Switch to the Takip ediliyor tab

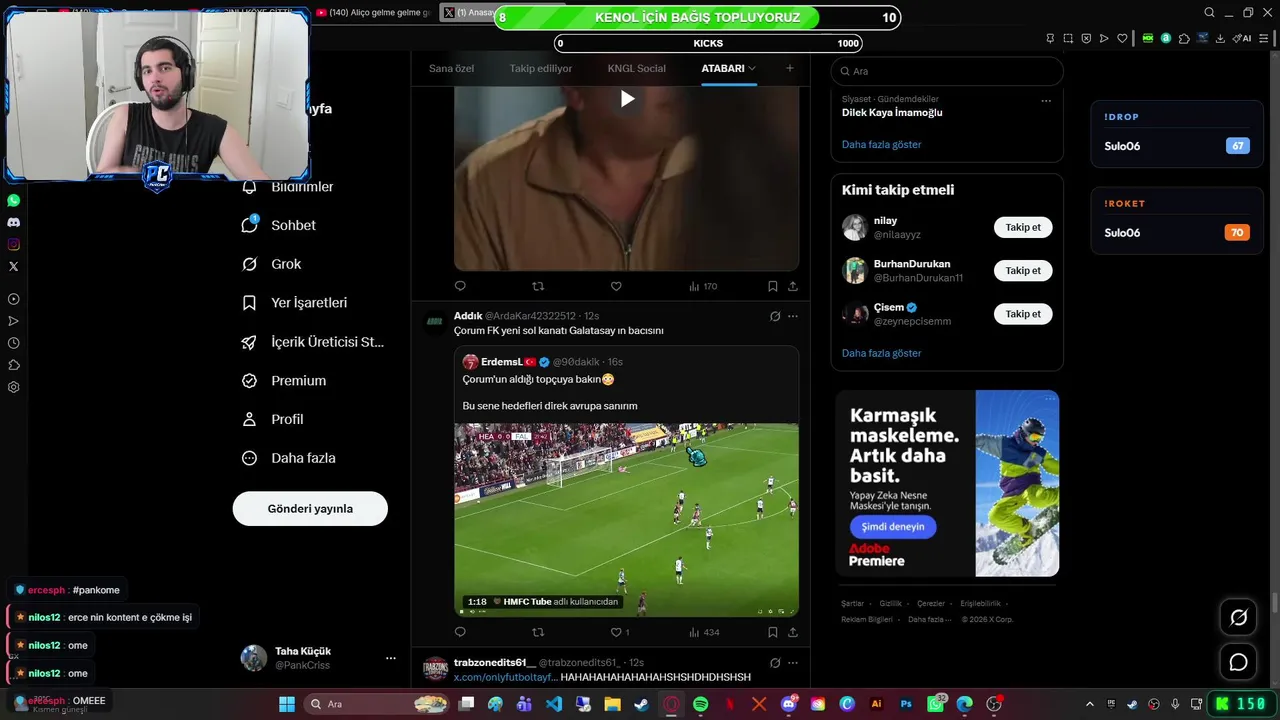coord(541,68)
